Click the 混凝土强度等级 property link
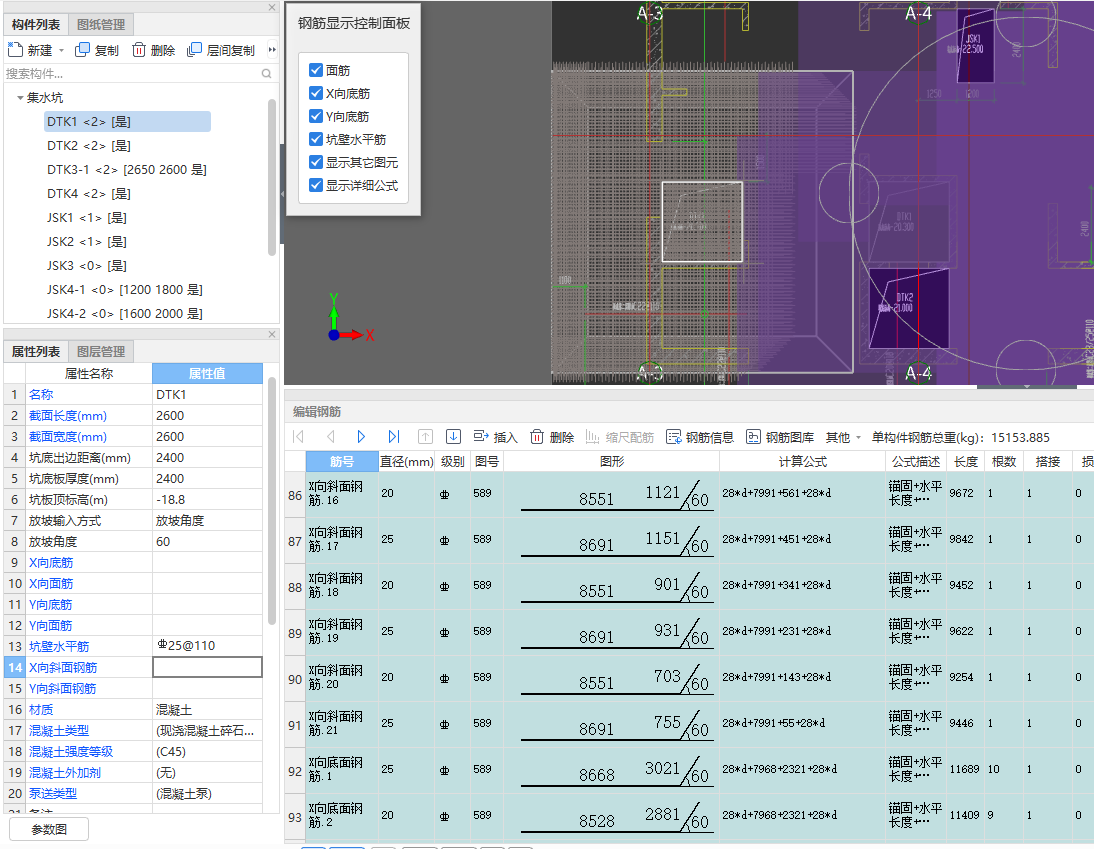Screen dimensions: 1094x849 (x=70, y=751)
